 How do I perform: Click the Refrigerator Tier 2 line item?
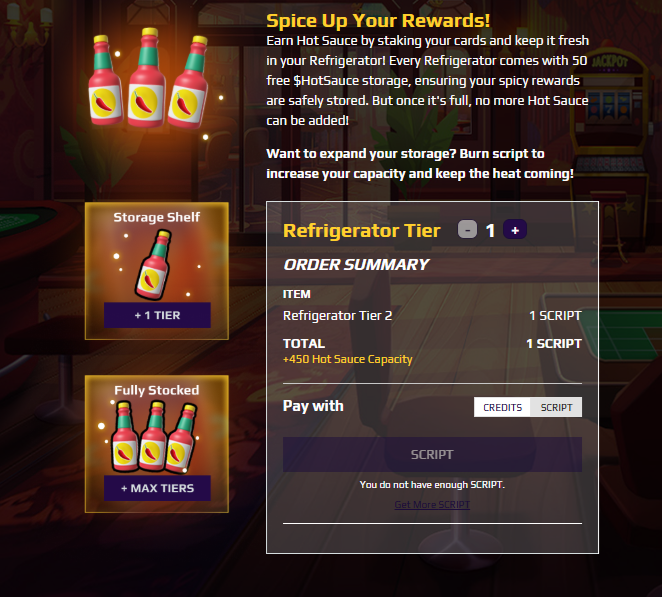pos(432,316)
